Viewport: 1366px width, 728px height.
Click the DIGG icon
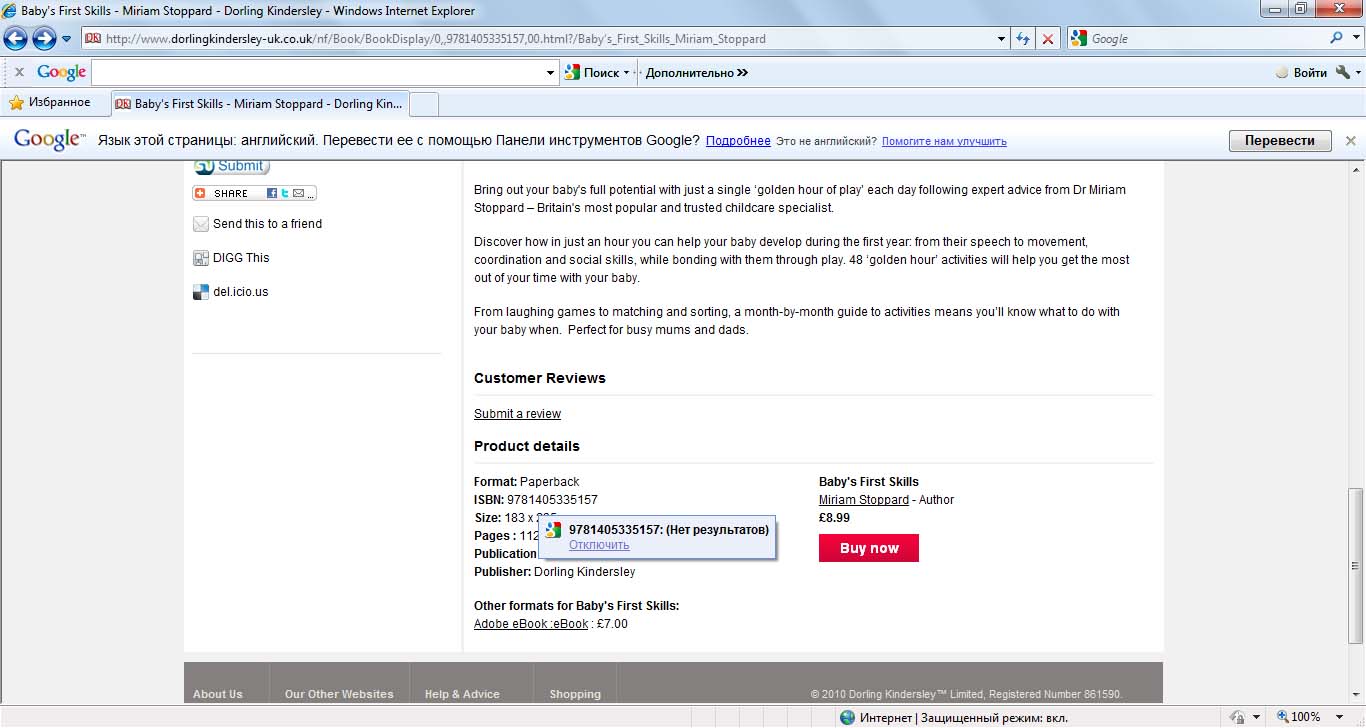point(201,258)
